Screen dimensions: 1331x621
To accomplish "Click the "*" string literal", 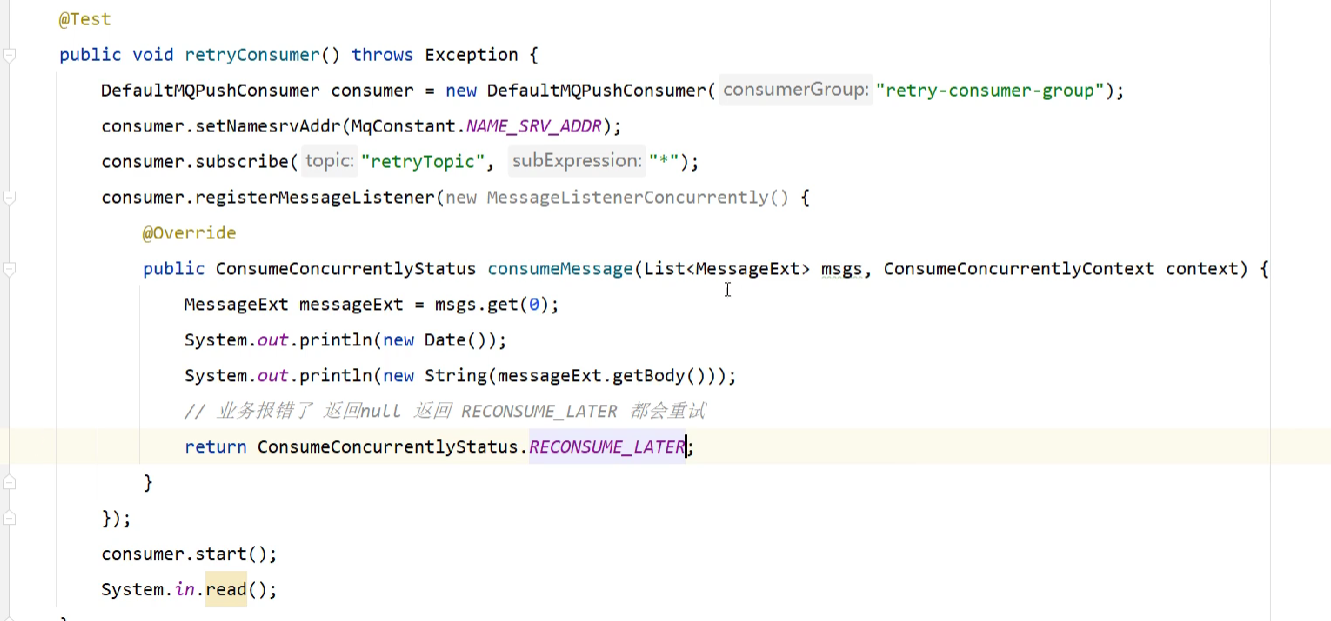I will click(x=664, y=162).
